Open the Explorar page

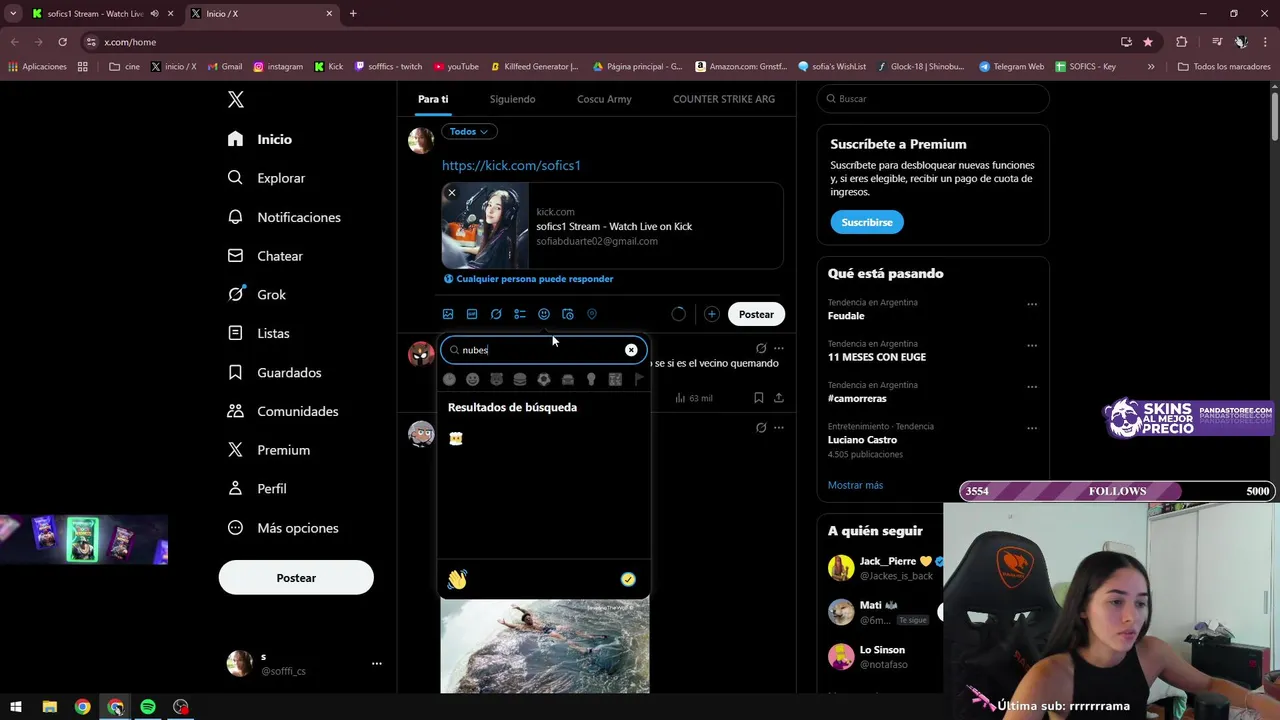266,178
